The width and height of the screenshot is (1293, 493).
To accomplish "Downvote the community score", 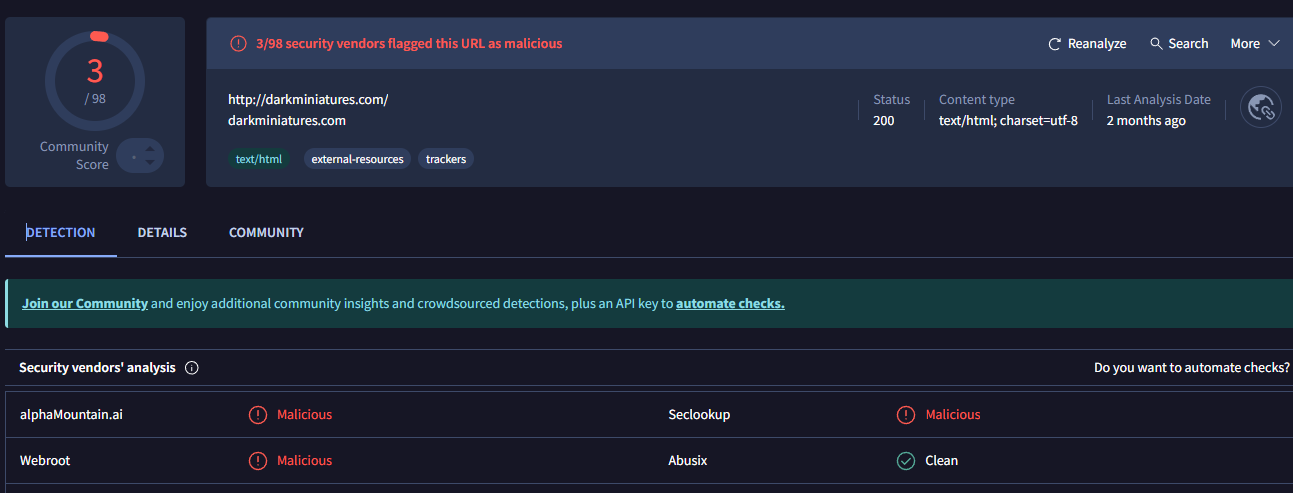I will pyautogui.click(x=150, y=162).
